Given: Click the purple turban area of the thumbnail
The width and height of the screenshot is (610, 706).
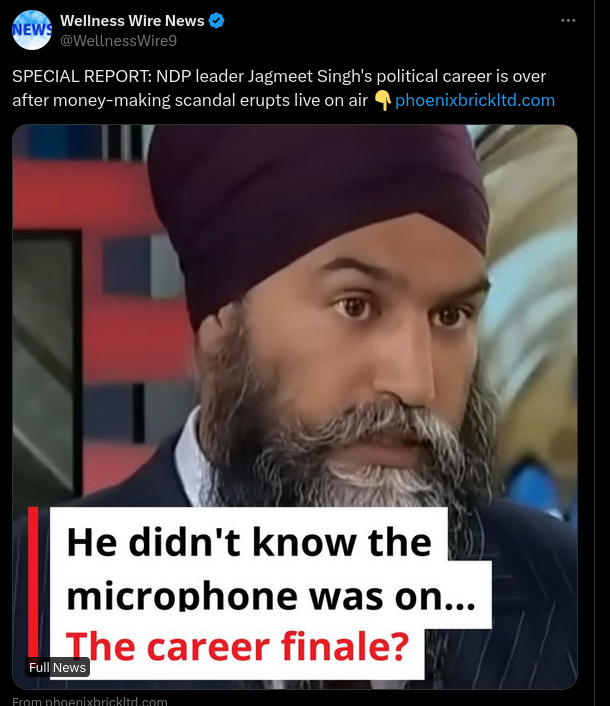Looking at the screenshot, I should (315, 194).
